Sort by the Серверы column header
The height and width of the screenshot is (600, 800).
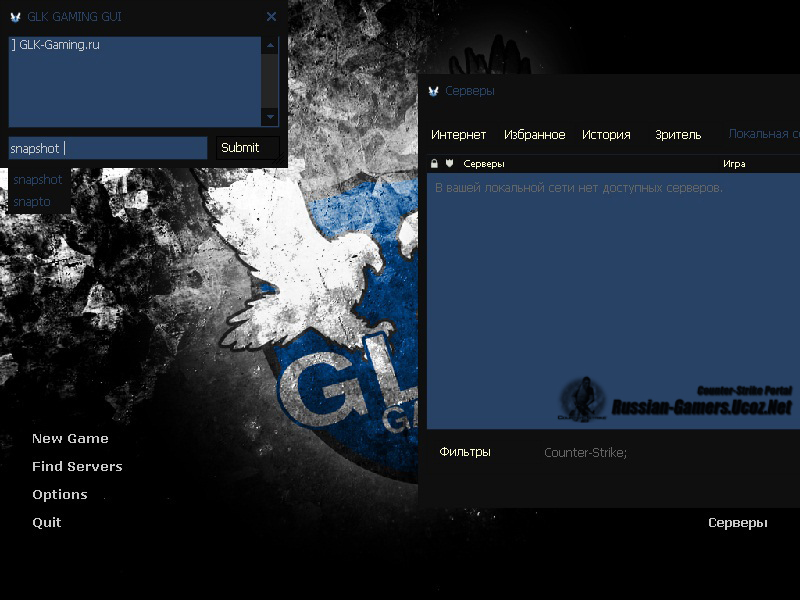coord(484,164)
